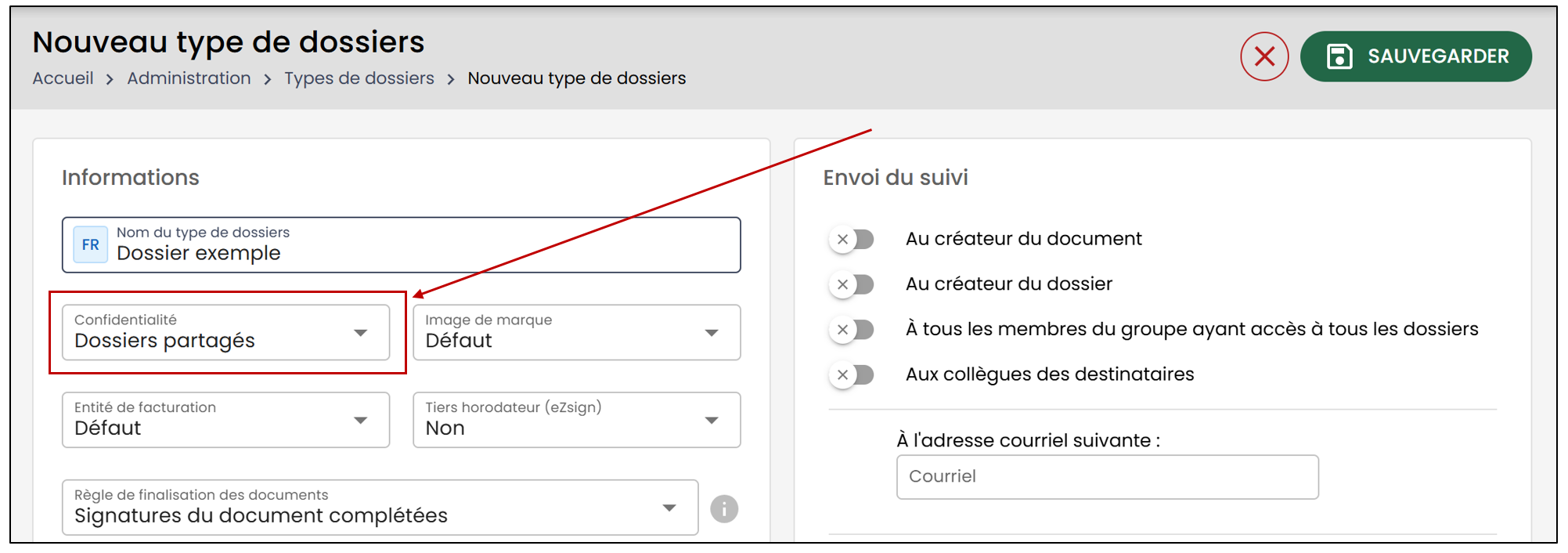This screenshot has height=553, width=1568.
Task: Click chevron after Types de dossiers
Action: tap(451, 79)
